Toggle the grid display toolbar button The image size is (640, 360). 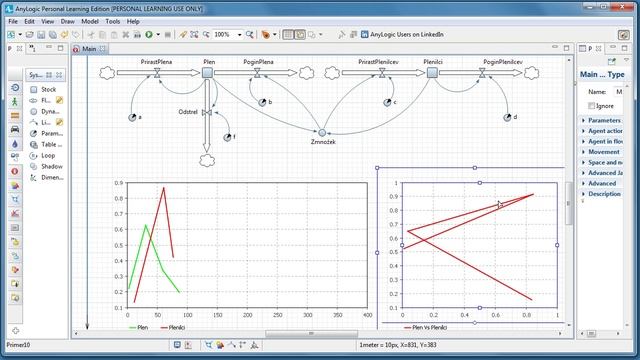coord(288,35)
